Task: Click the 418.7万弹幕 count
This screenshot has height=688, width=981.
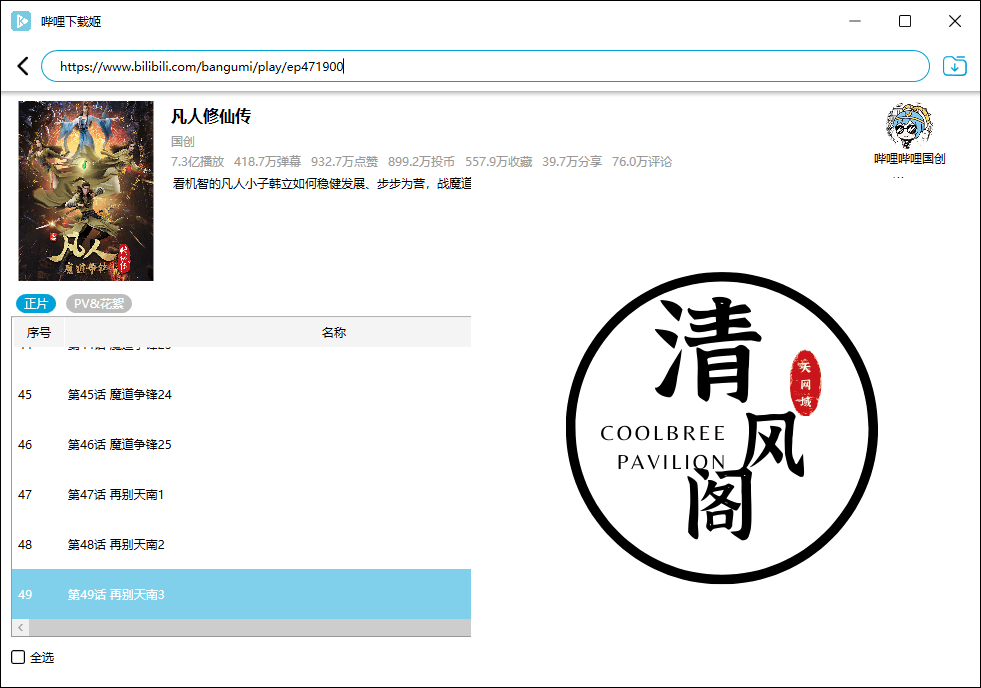Action: tap(267, 162)
